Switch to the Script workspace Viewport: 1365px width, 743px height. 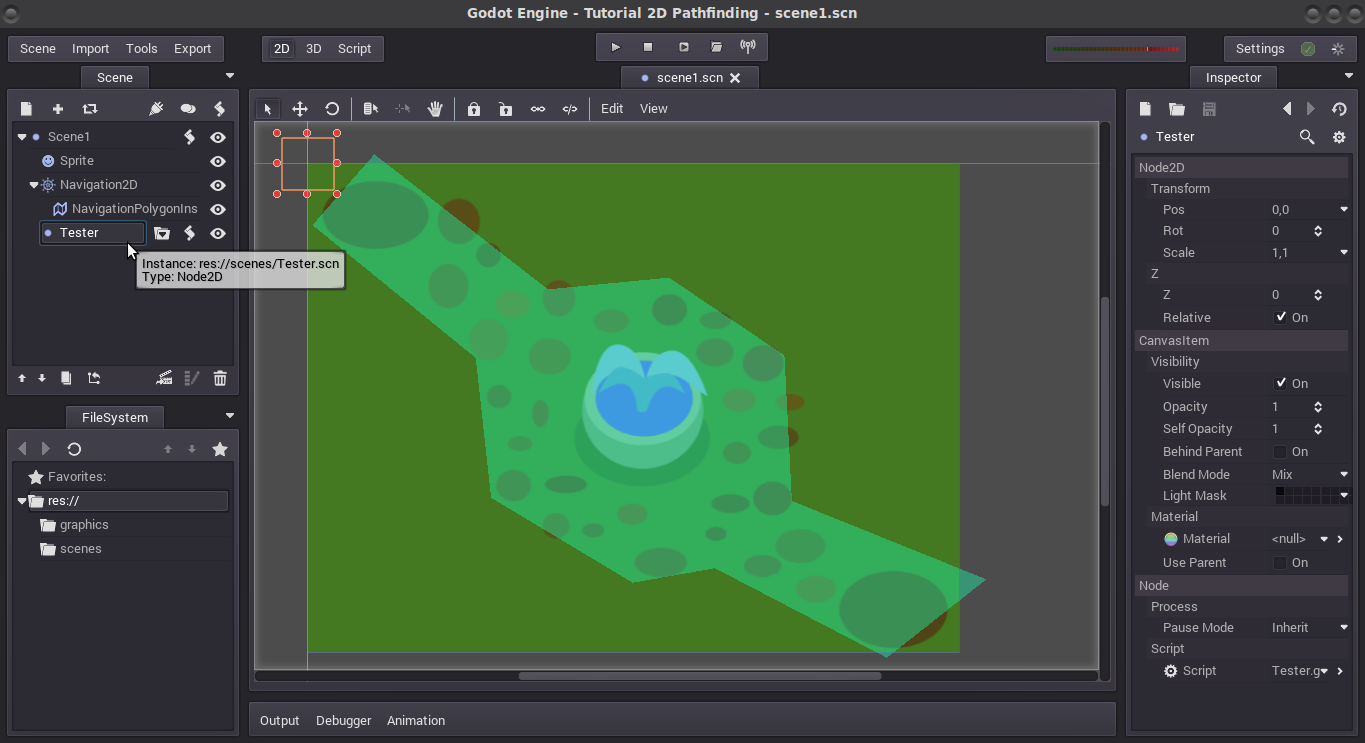tap(355, 48)
